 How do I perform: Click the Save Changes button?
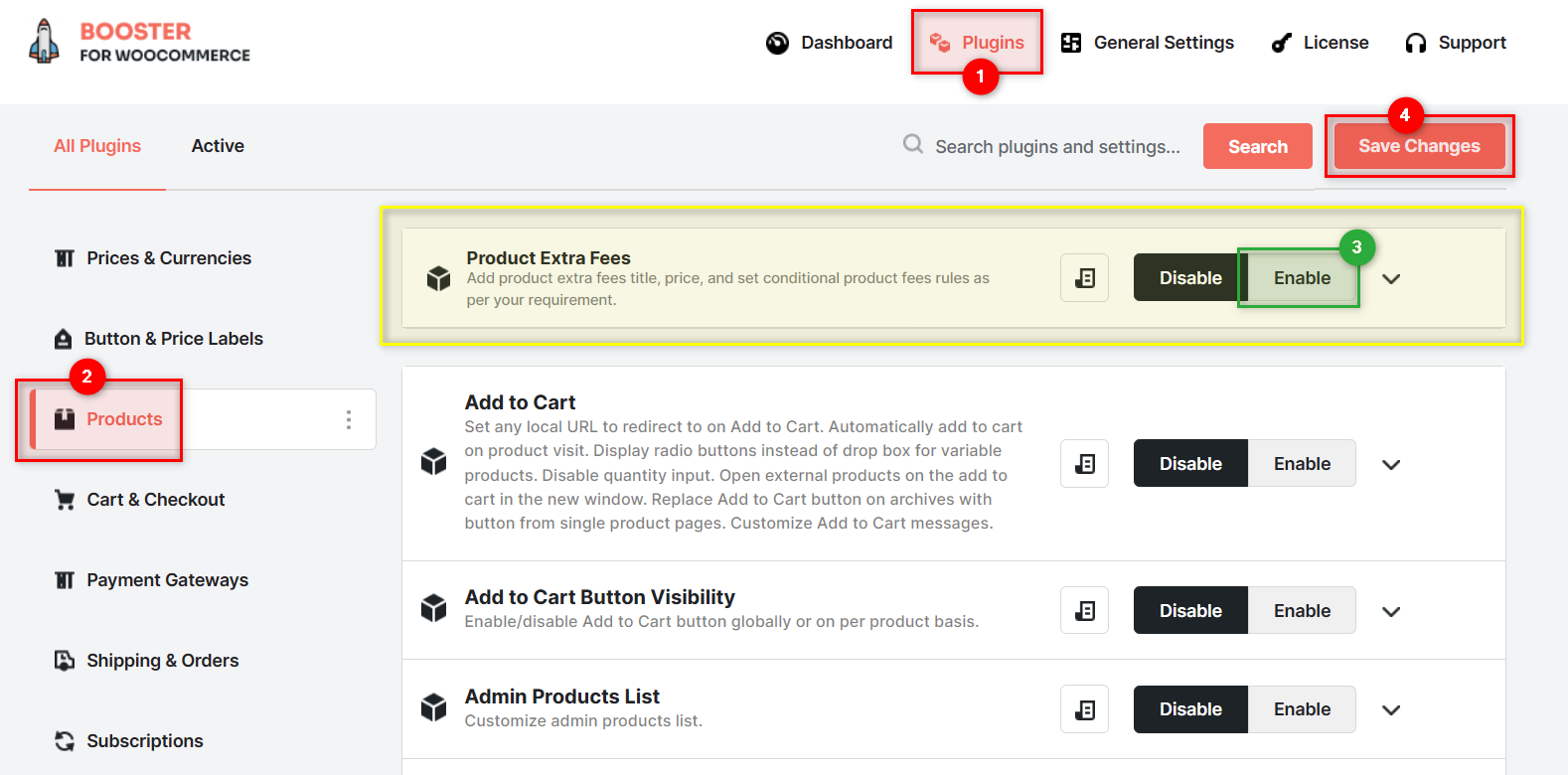point(1419,146)
